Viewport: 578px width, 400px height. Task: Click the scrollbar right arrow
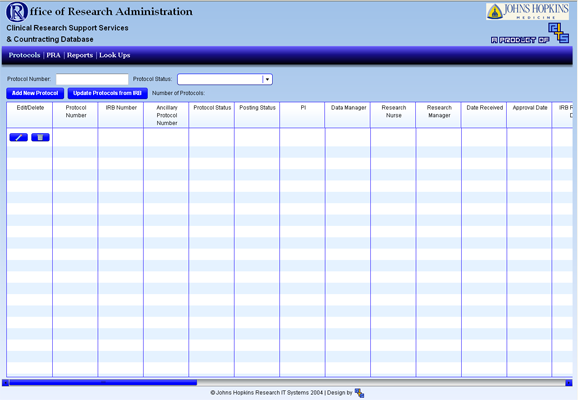pyautogui.click(x=569, y=383)
